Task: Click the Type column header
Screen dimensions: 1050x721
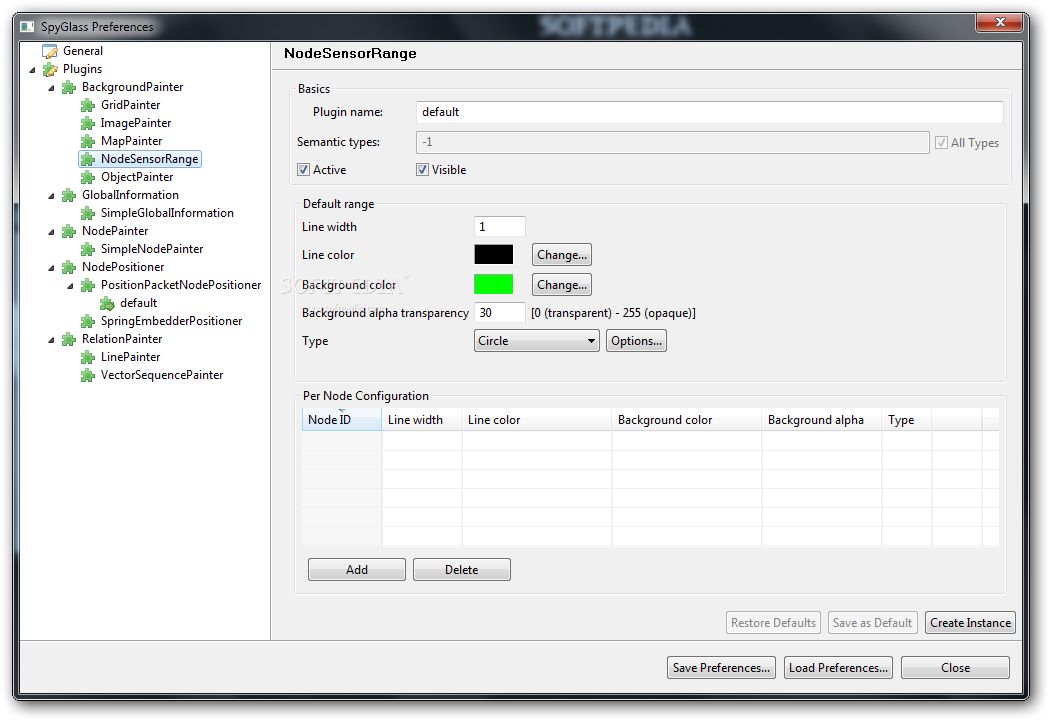Action: [x=907, y=420]
